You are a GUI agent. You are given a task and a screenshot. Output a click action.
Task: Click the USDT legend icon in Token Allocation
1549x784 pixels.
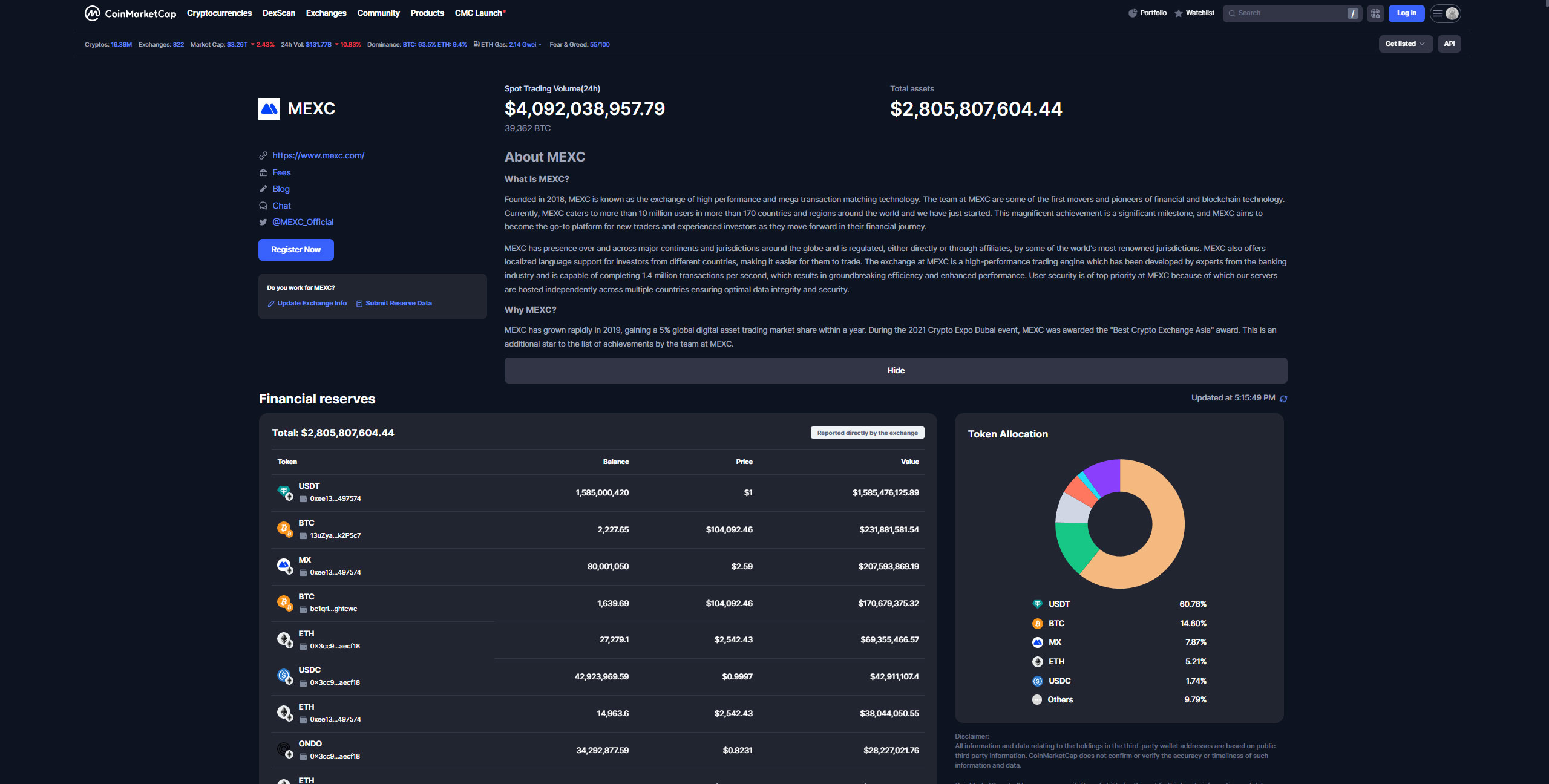(x=1037, y=604)
